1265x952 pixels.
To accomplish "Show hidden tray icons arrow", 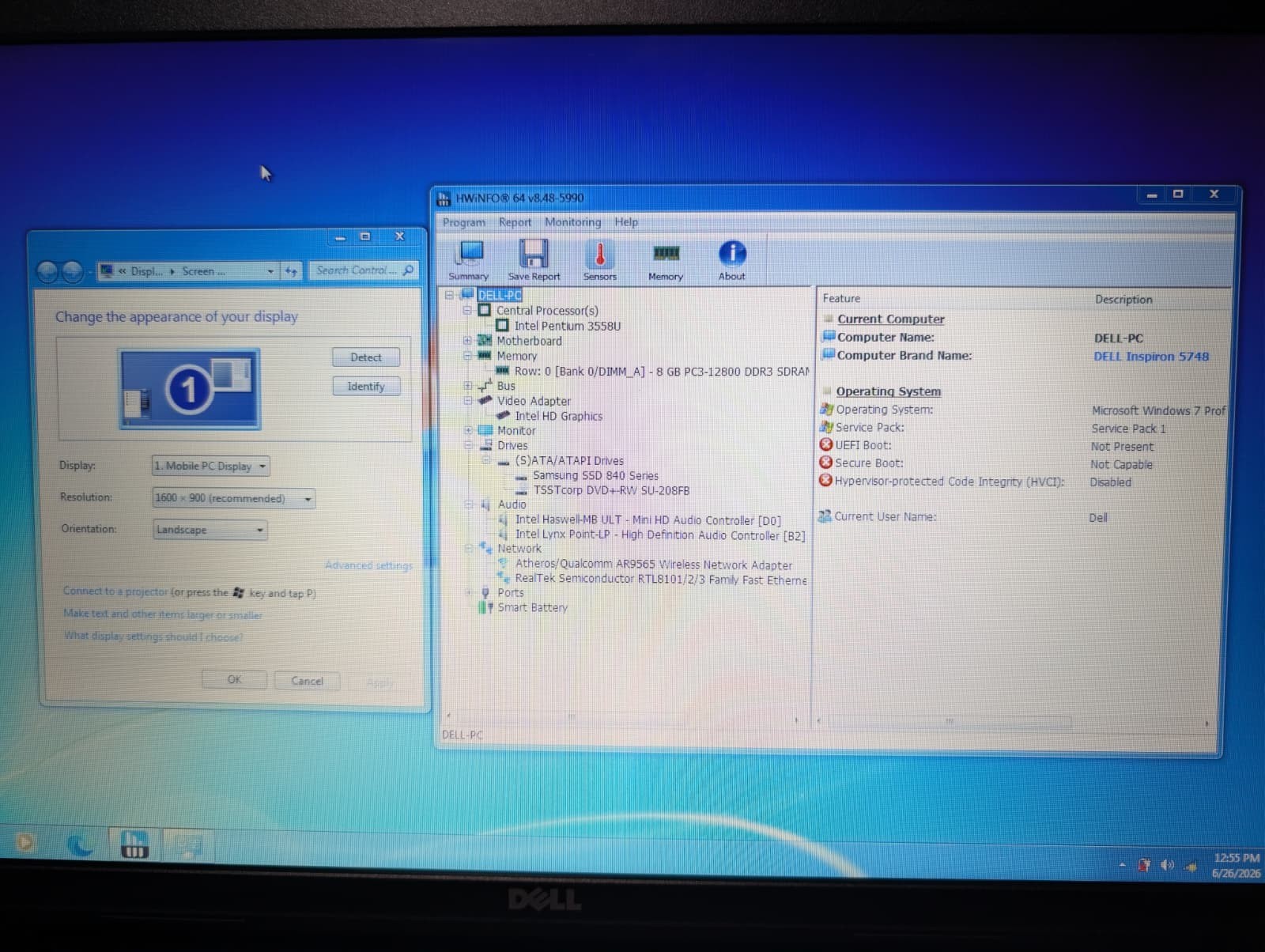I will [1122, 864].
